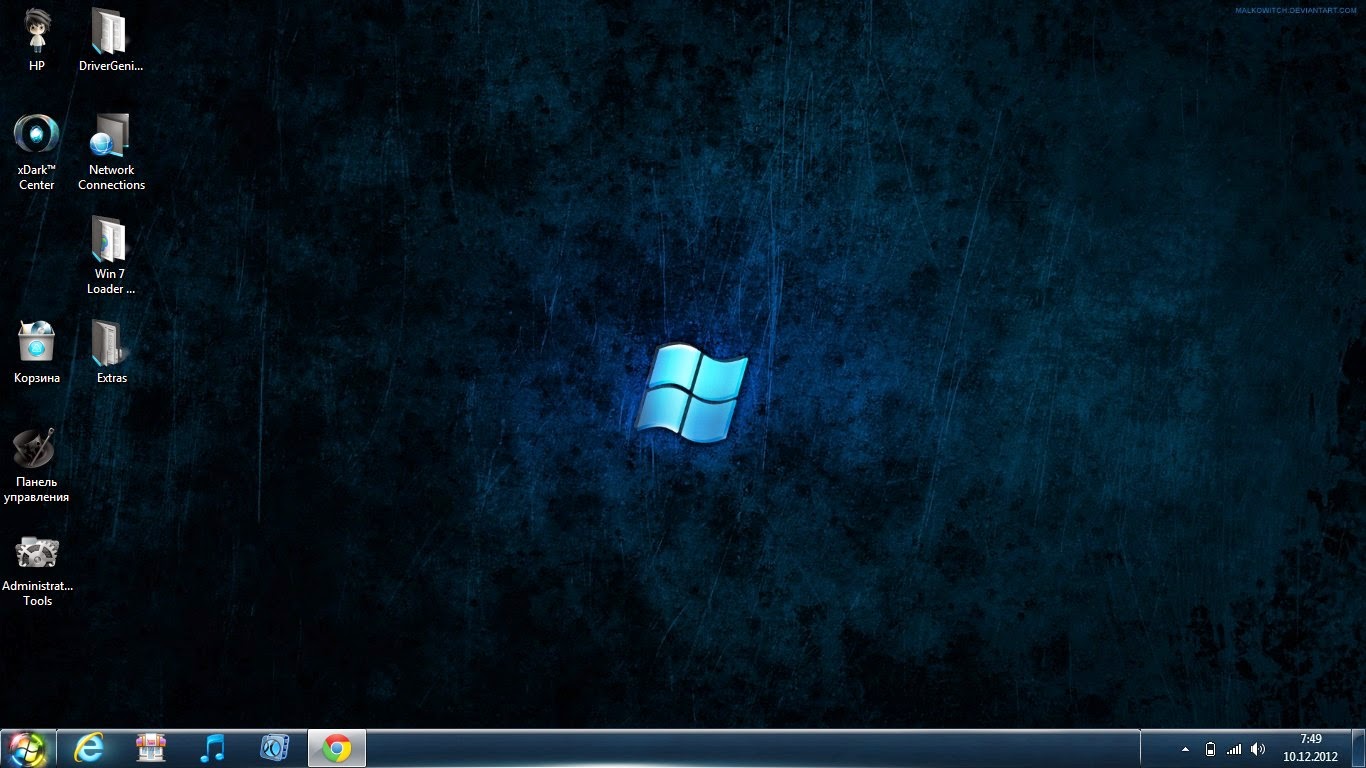Open the DriverGeni... folder icon

[x=111, y=40]
